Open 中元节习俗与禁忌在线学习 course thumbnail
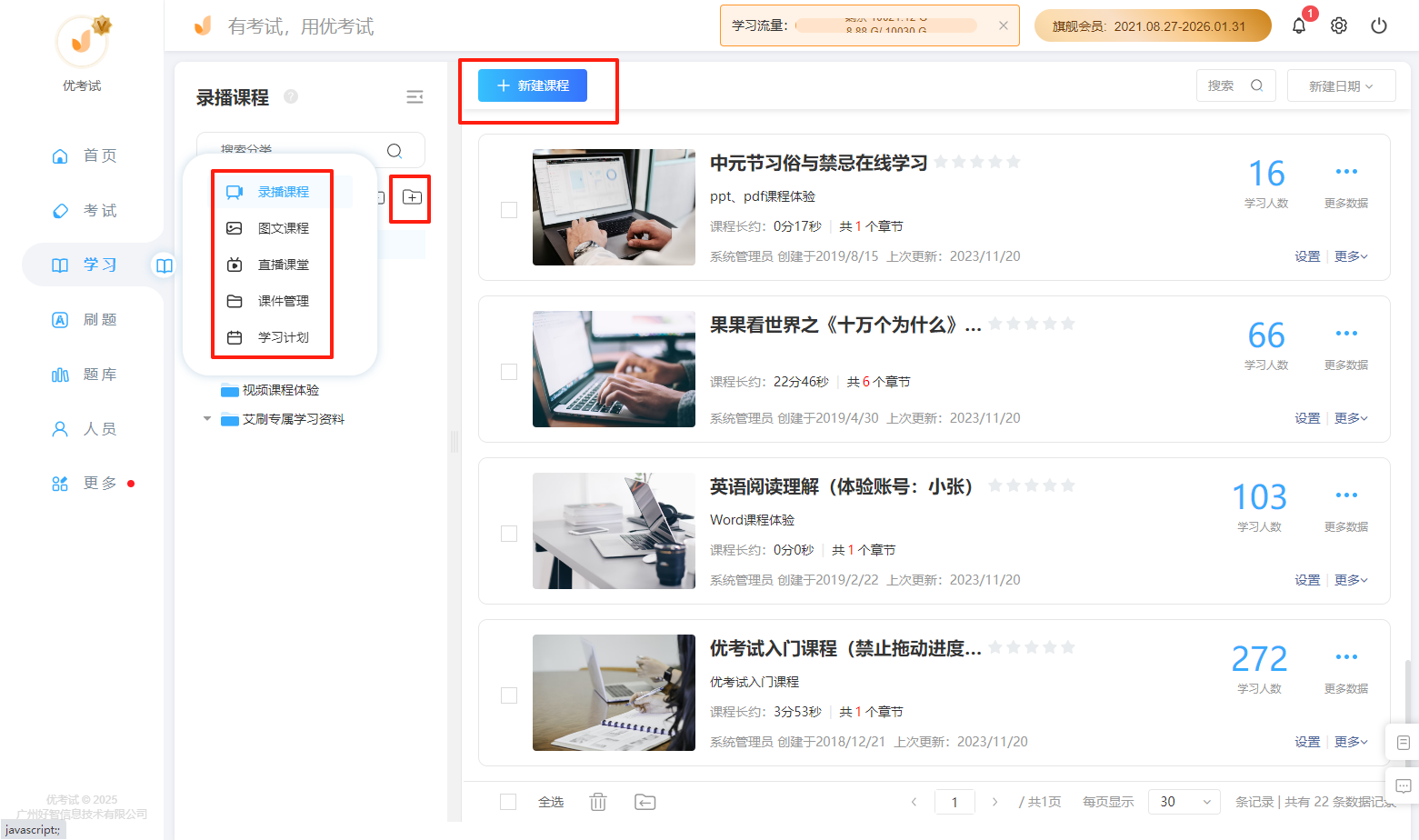Image resolution: width=1419 pixels, height=840 pixels. coord(614,207)
